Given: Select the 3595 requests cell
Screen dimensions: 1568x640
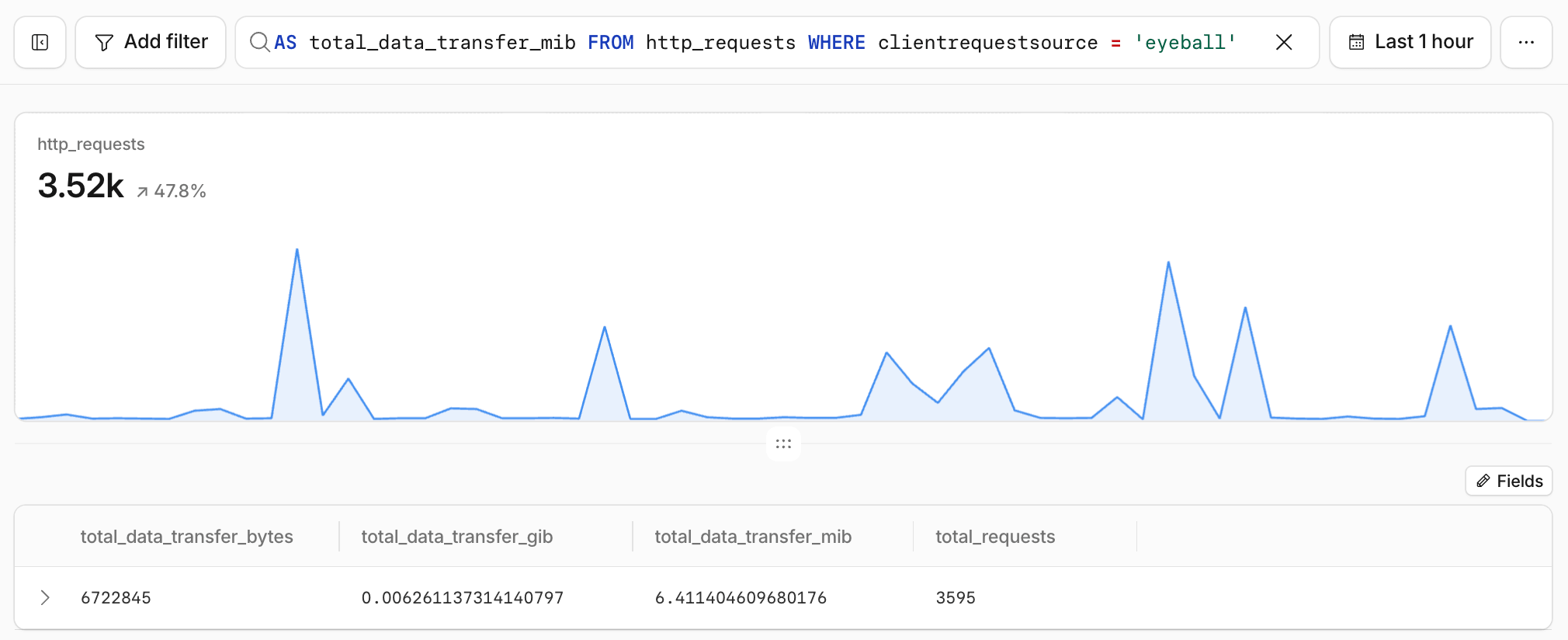Looking at the screenshot, I should [956, 598].
